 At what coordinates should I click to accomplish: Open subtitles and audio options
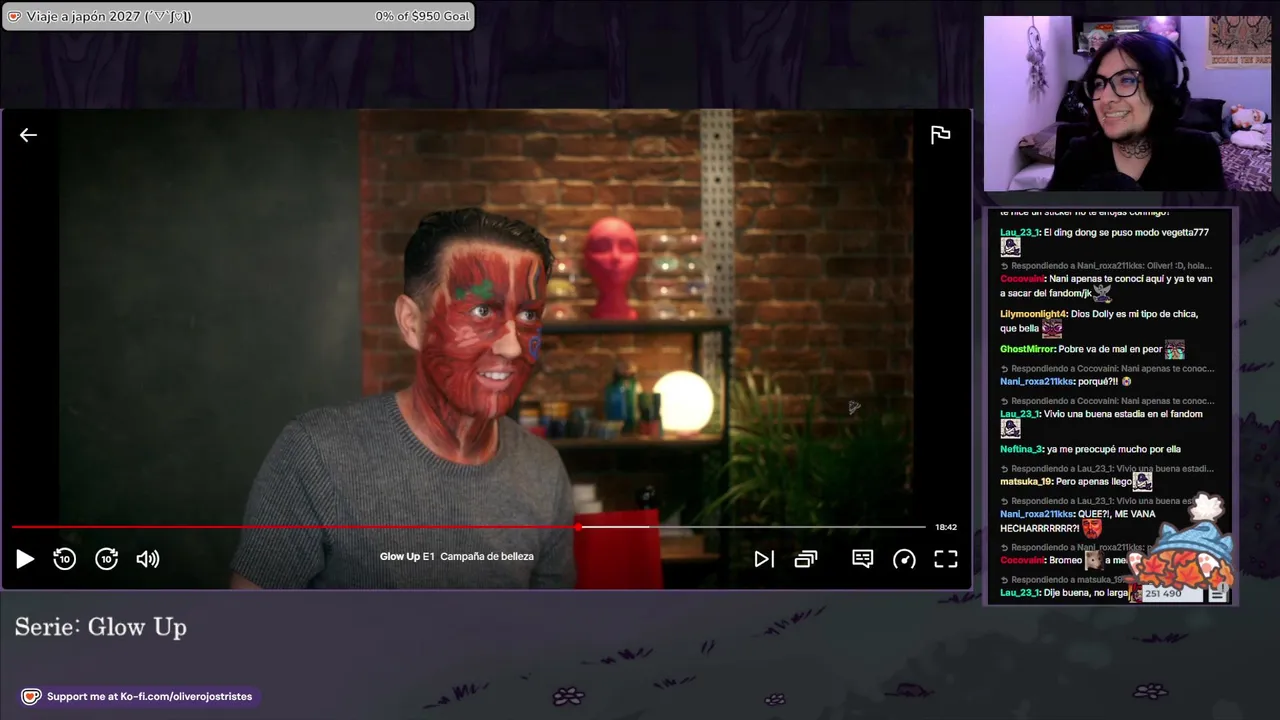point(862,559)
